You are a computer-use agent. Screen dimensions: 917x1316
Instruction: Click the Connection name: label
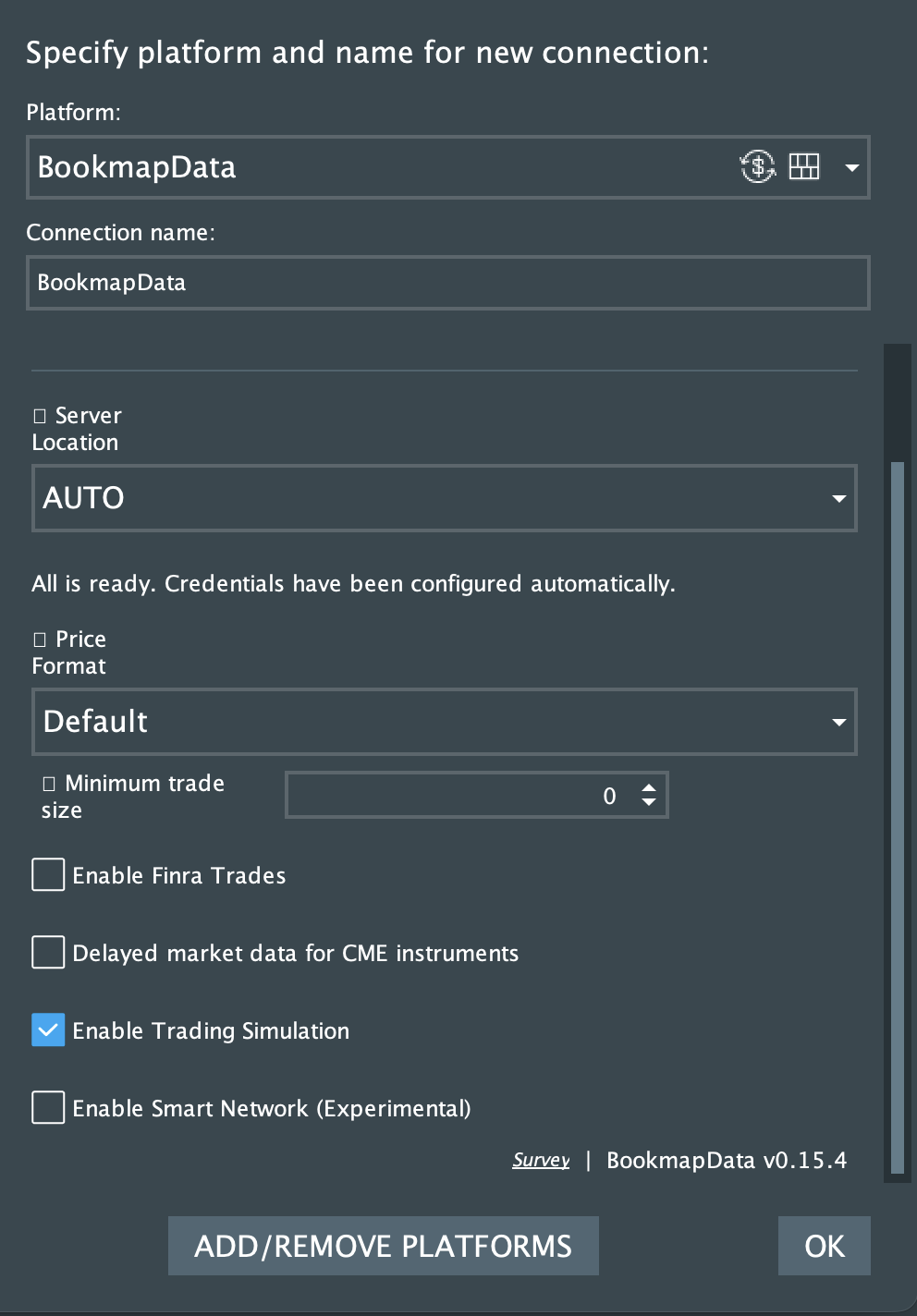pos(120,232)
